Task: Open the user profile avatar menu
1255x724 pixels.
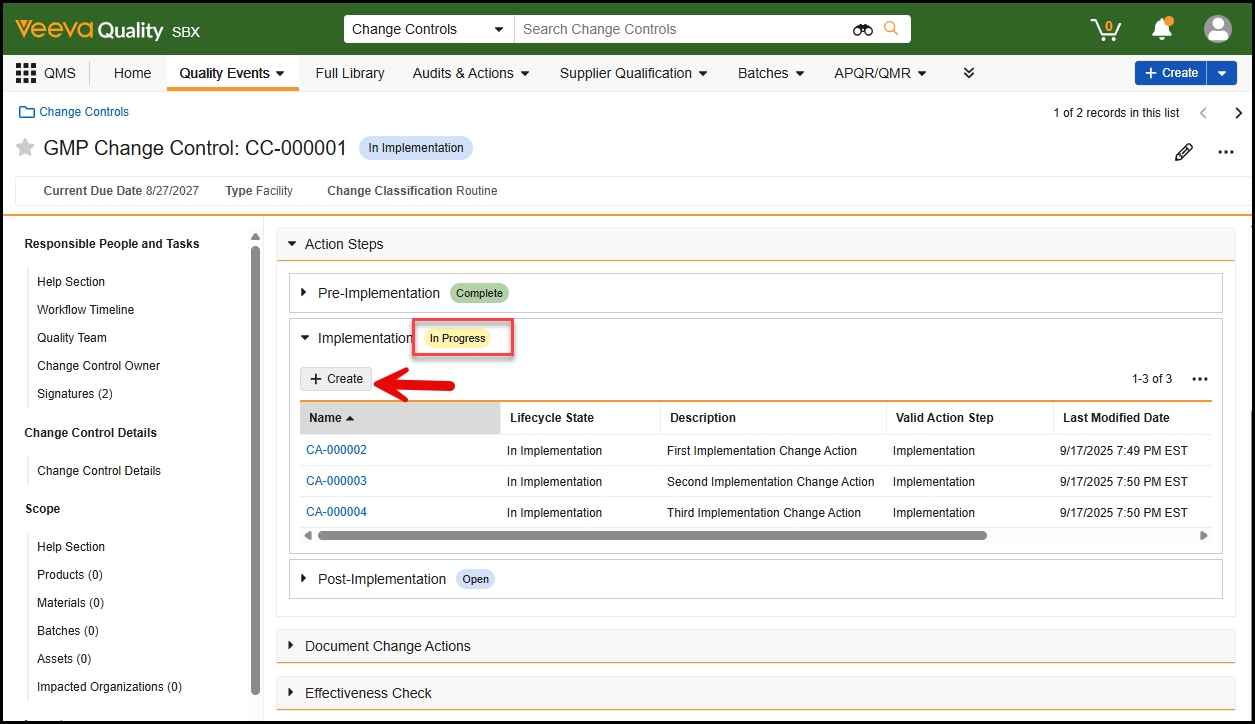Action: 1217,29
